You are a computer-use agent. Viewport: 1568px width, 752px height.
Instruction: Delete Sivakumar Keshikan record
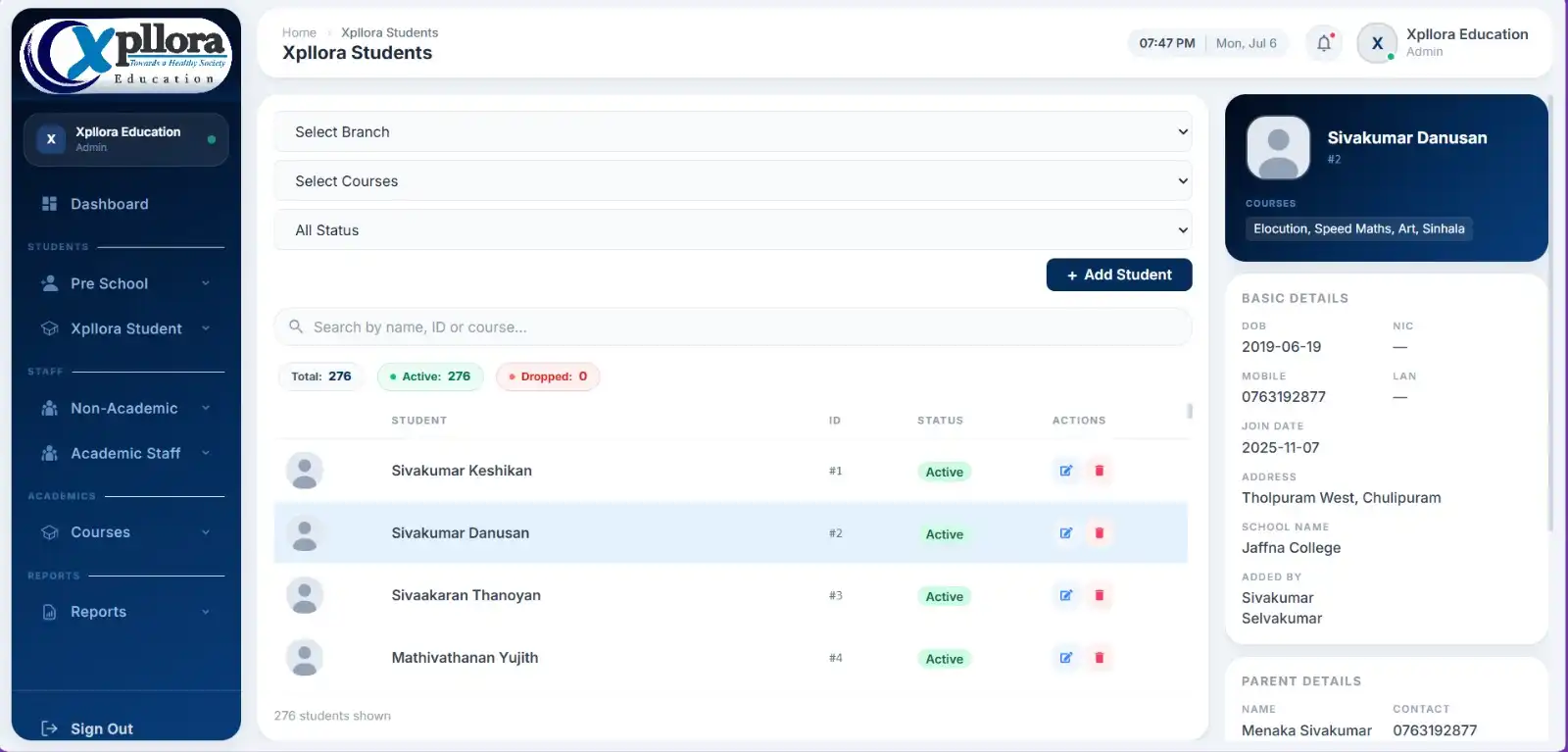point(1100,471)
